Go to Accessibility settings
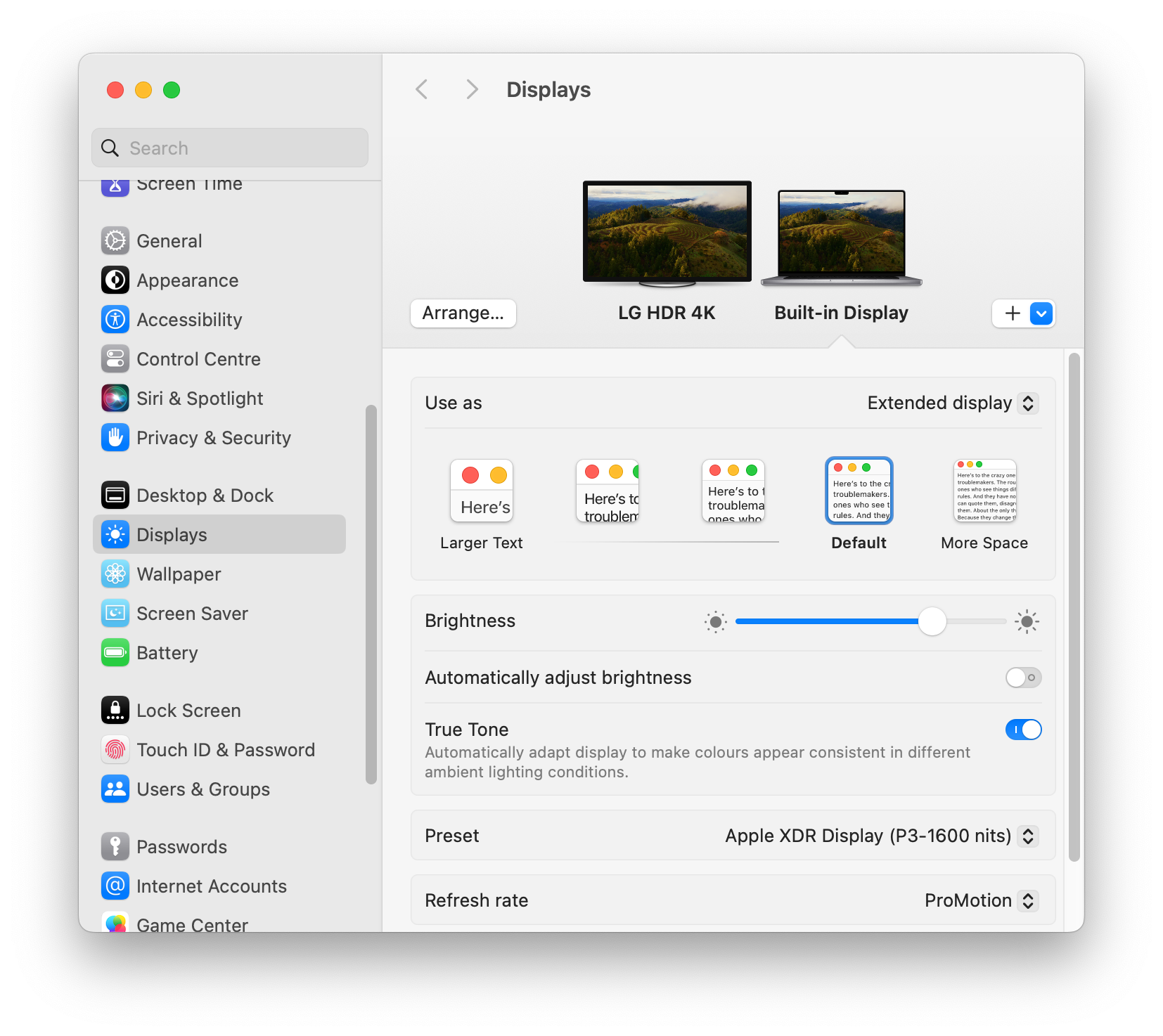The width and height of the screenshot is (1163, 1036). pos(219,320)
